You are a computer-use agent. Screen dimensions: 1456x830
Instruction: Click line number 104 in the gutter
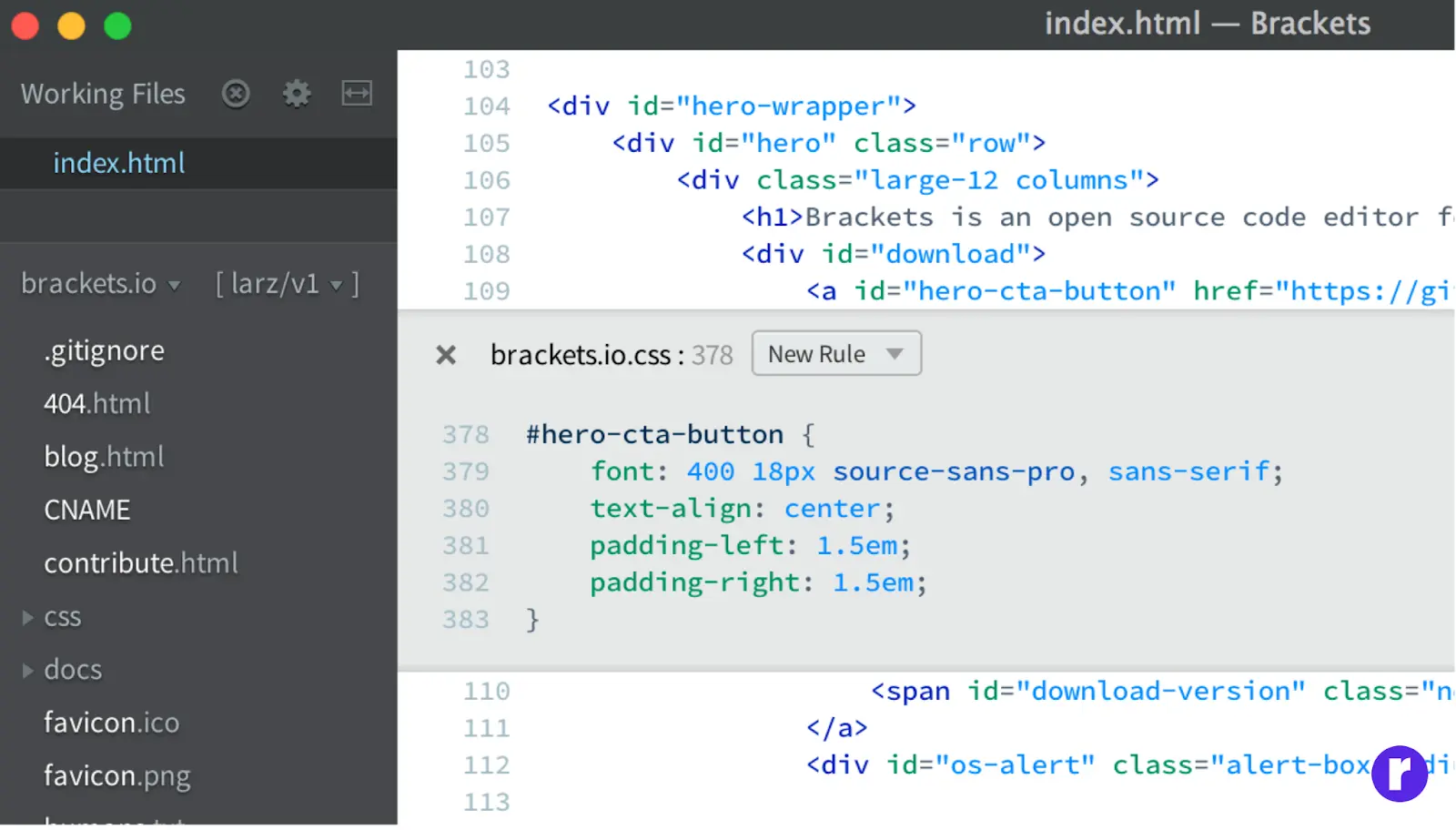click(487, 106)
